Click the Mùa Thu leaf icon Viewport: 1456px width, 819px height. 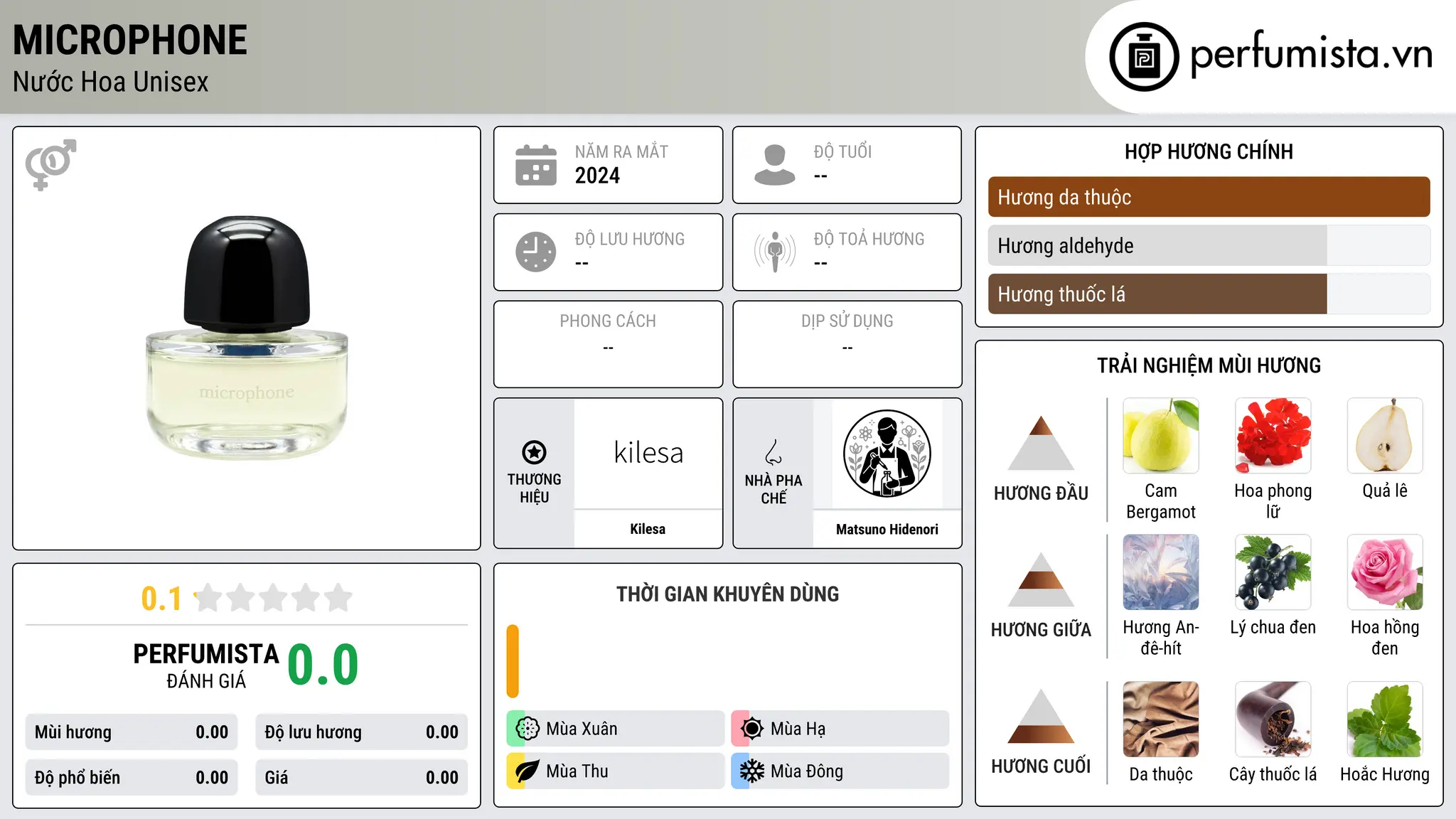(528, 771)
